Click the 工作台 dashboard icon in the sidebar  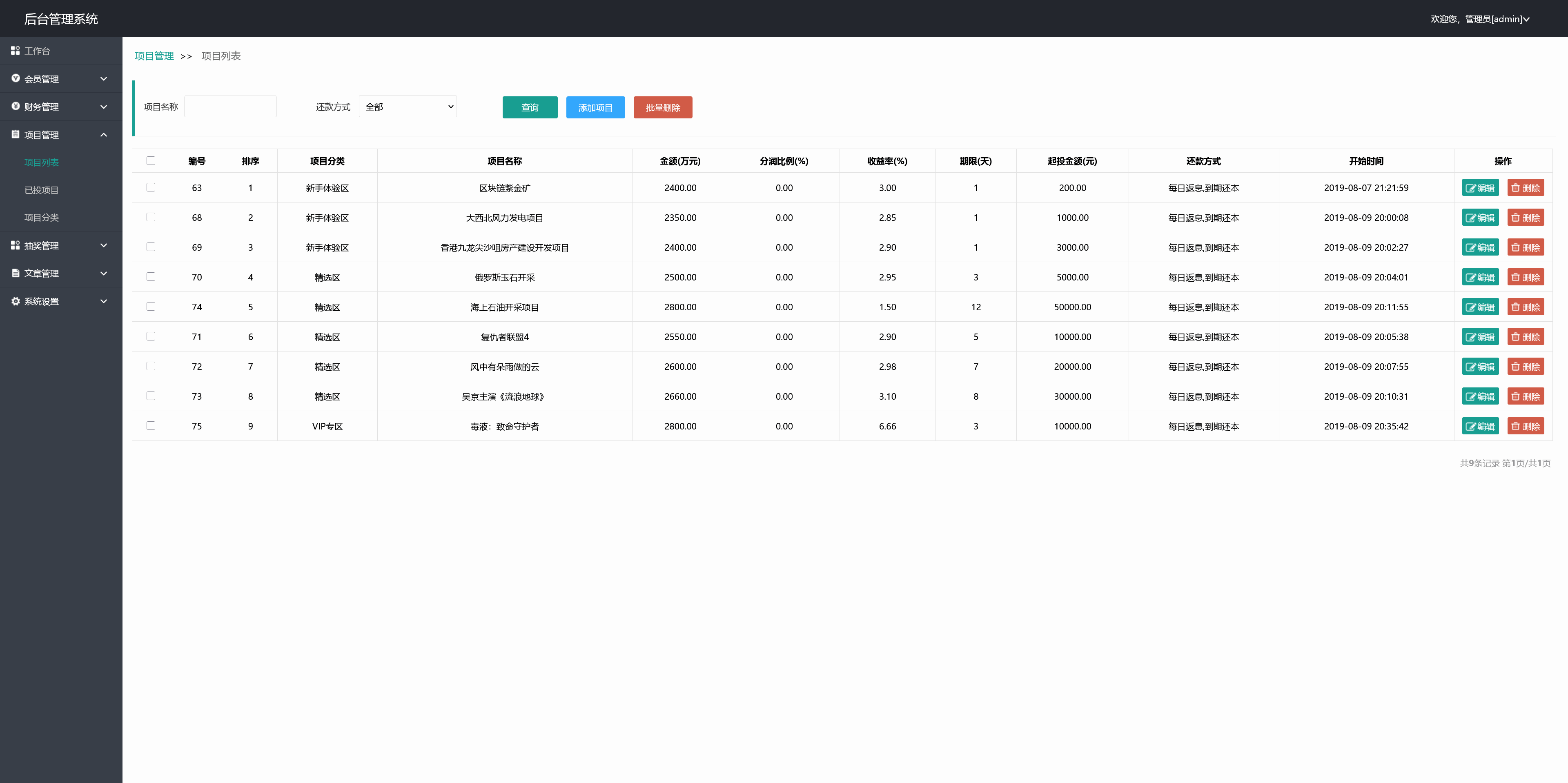tap(15, 51)
